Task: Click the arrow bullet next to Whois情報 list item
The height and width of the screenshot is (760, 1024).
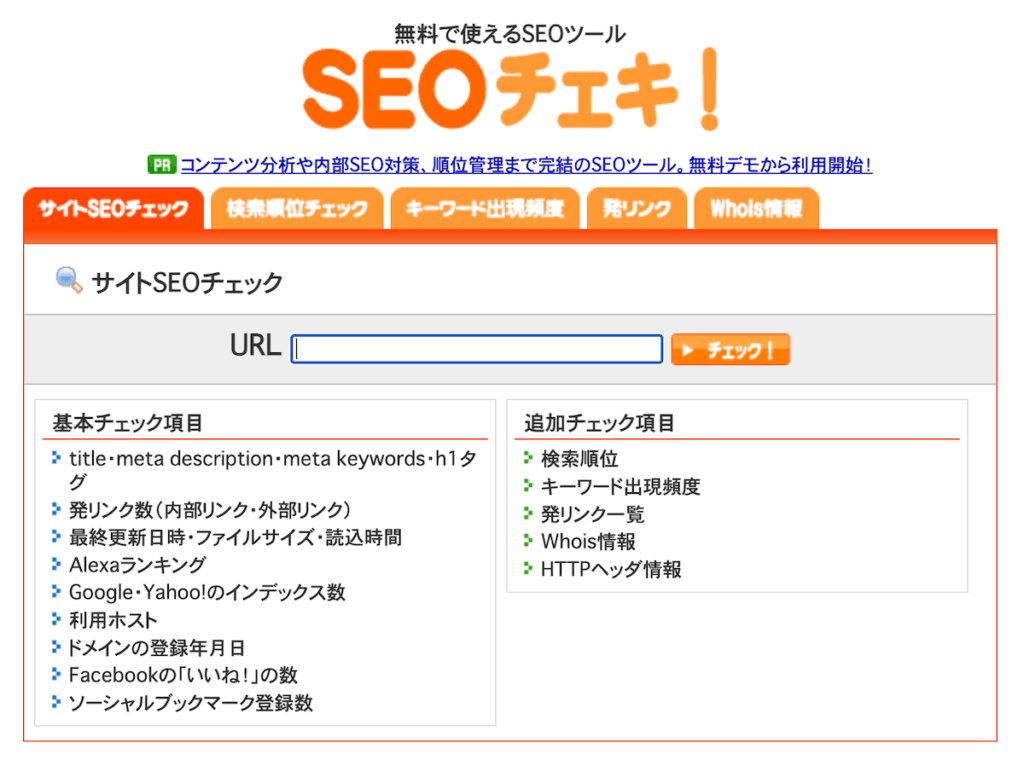Action: click(x=529, y=541)
